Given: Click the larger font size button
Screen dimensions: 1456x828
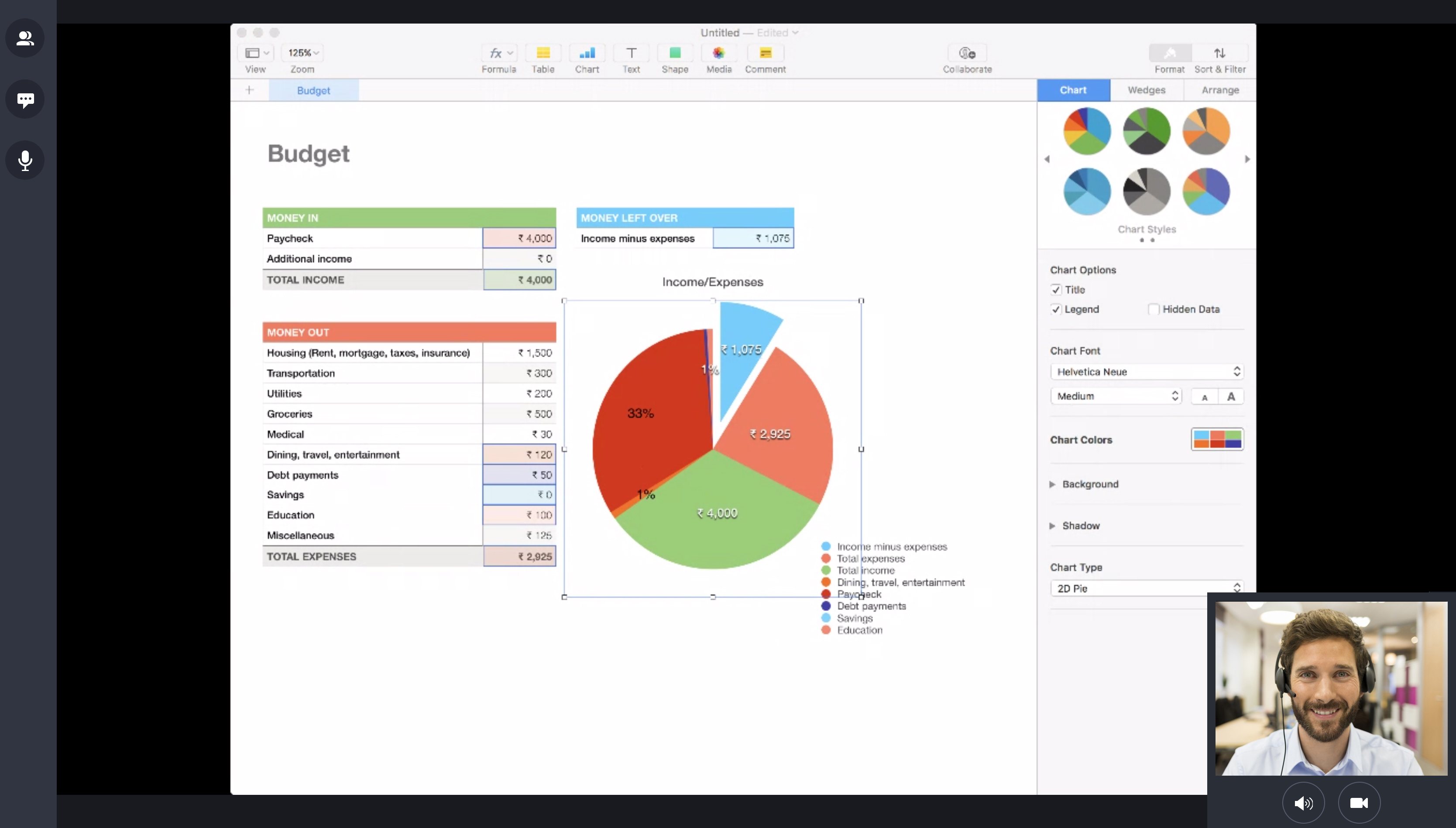Looking at the screenshot, I should point(1231,397).
